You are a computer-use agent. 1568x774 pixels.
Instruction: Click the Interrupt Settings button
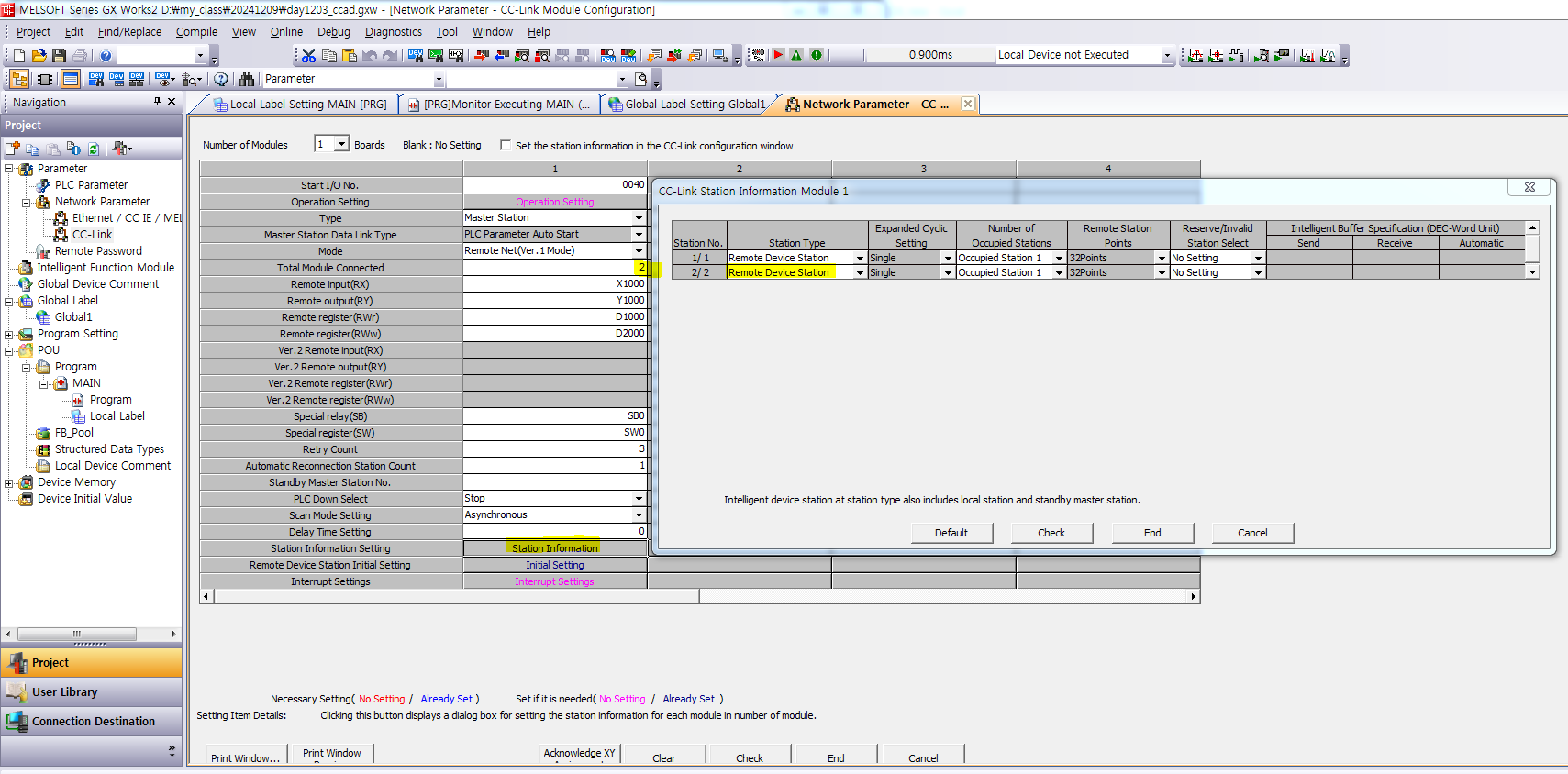point(555,581)
